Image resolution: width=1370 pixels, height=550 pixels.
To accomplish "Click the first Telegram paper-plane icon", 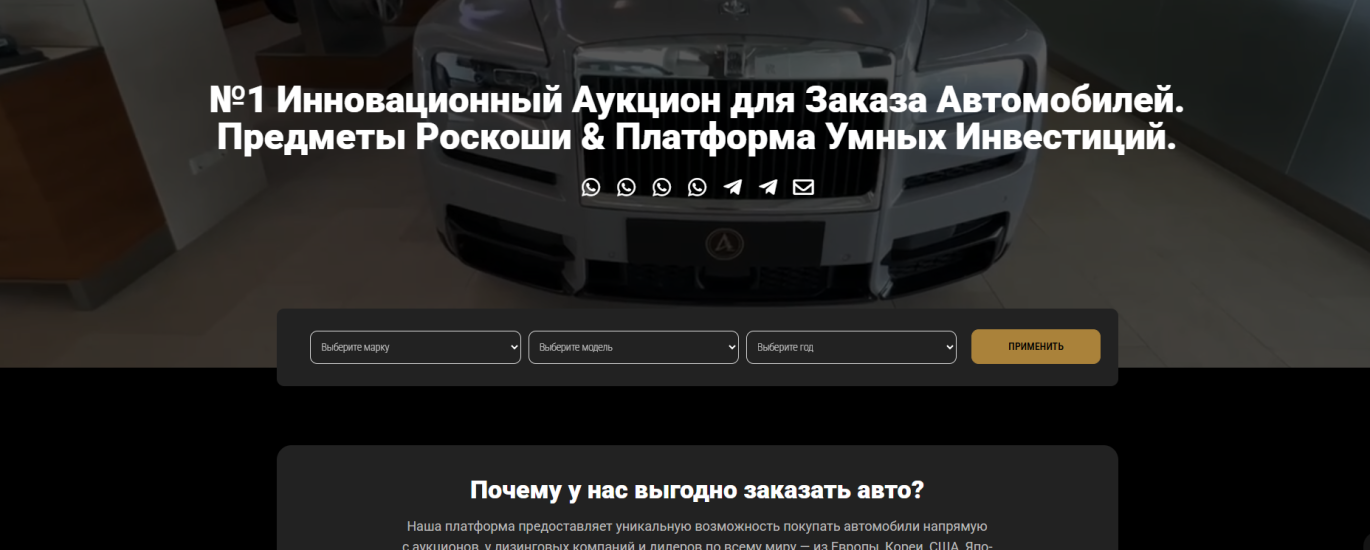I will click(x=733, y=187).
